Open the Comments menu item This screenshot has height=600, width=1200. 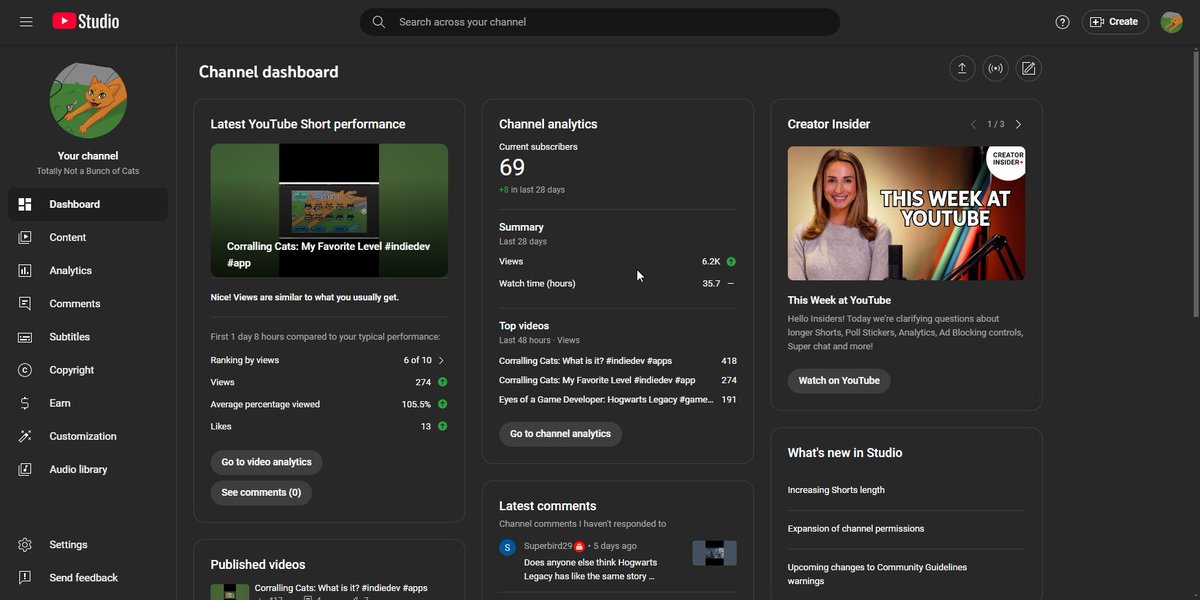[x=88, y=303]
